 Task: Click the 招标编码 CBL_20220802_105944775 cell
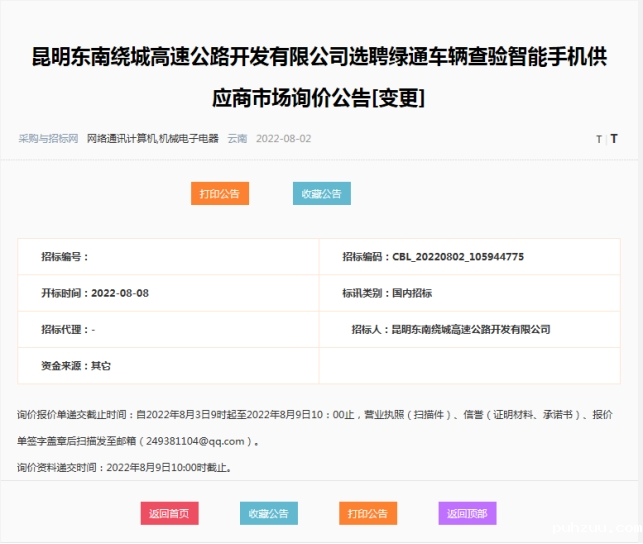tap(432, 257)
